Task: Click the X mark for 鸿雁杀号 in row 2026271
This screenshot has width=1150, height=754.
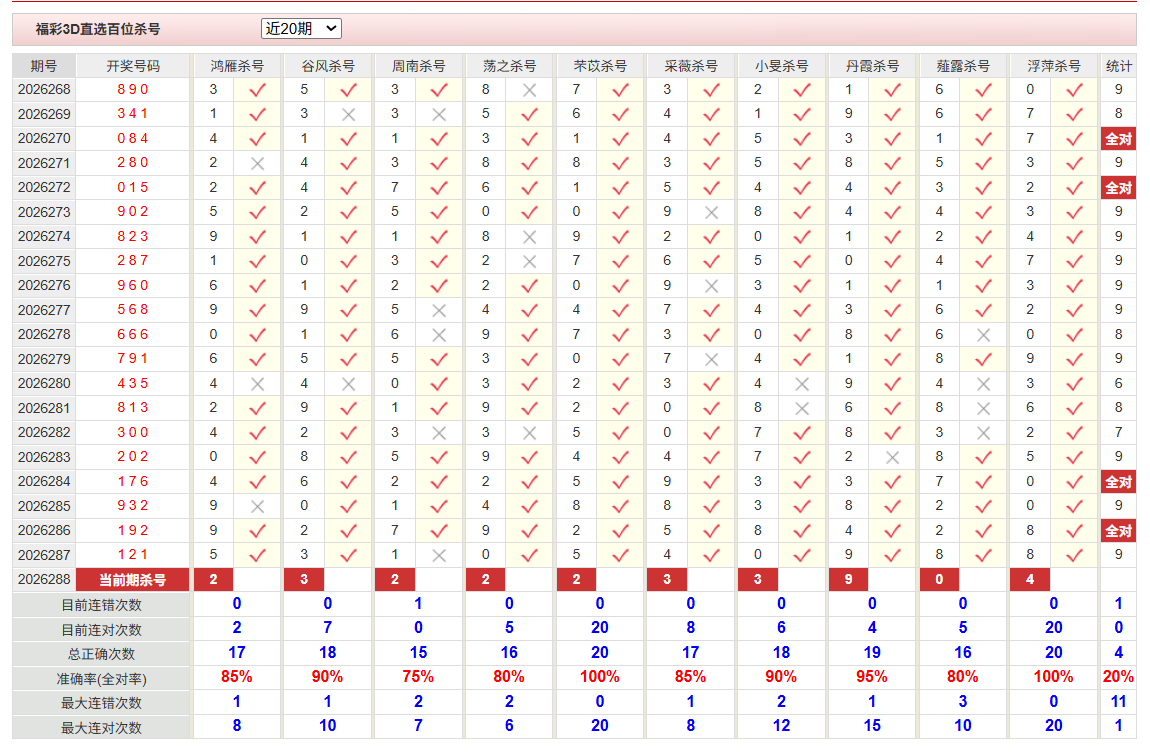Action: (257, 164)
